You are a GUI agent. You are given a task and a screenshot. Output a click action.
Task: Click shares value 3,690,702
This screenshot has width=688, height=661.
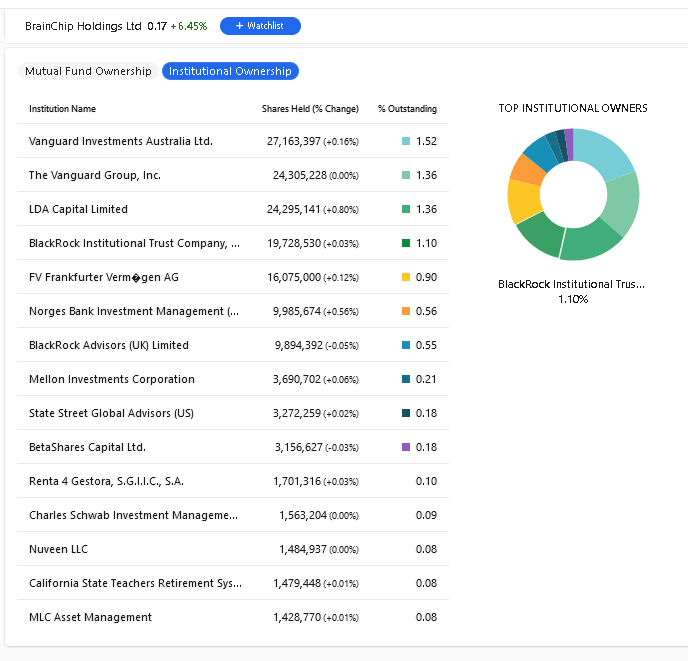297,379
